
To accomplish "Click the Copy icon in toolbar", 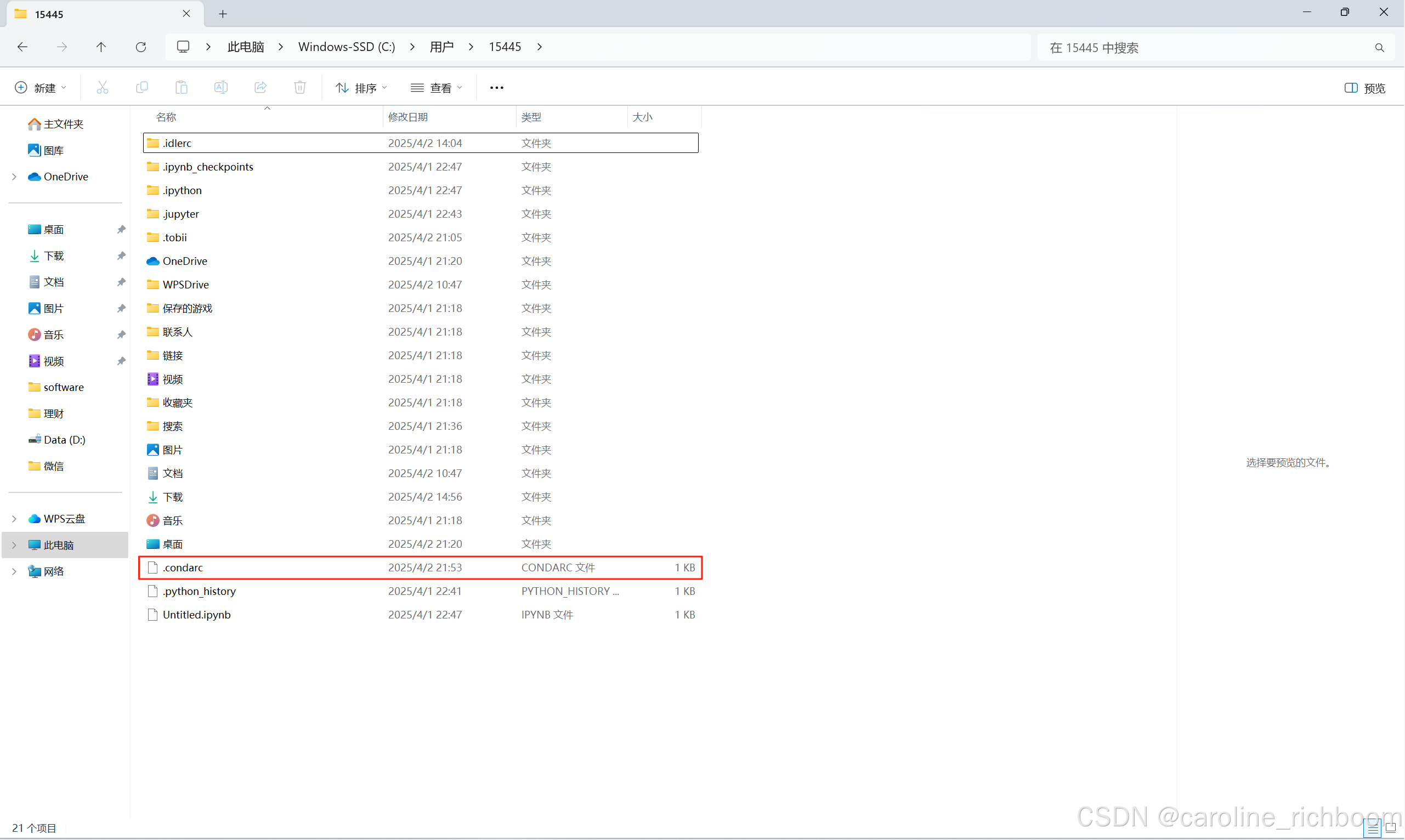I will [x=141, y=88].
